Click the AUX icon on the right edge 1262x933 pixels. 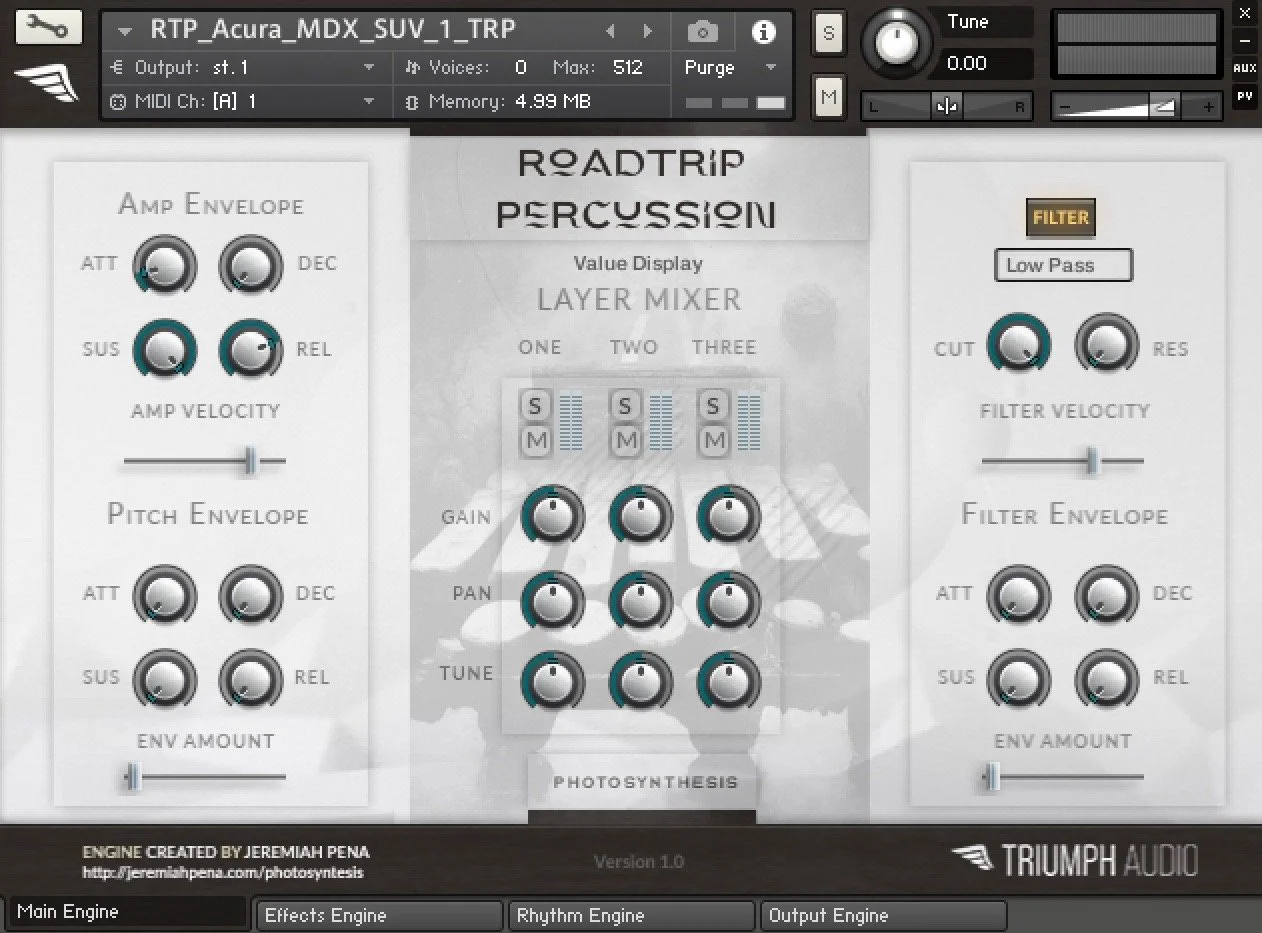point(1246,67)
